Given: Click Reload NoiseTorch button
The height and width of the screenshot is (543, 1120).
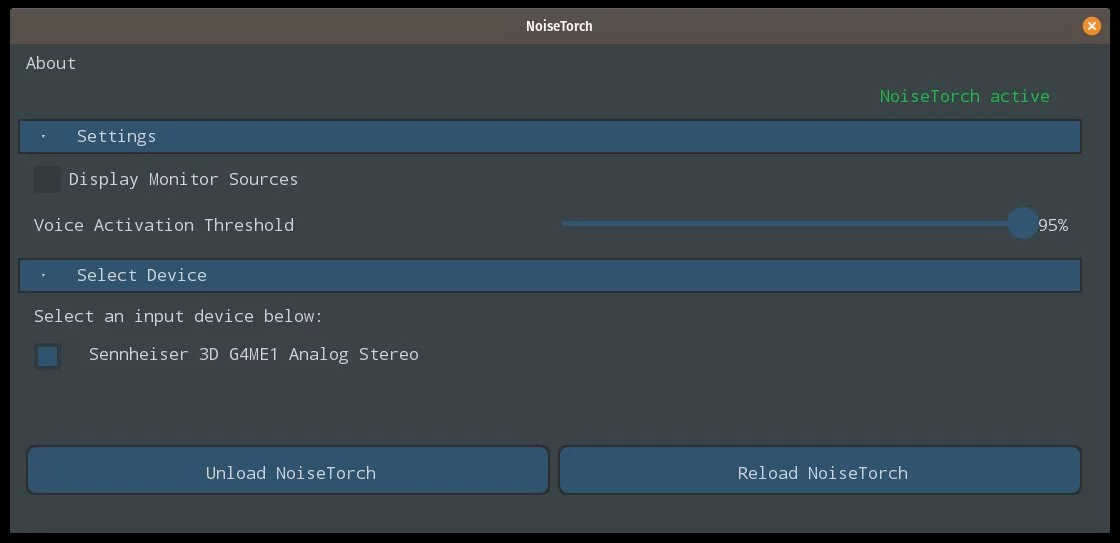Looking at the screenshot, I should click(819, 470).
